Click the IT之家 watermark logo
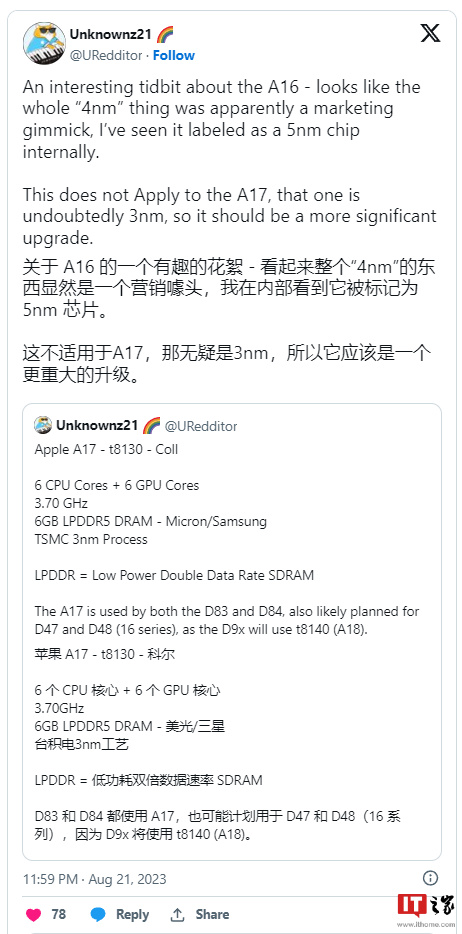This screenshot has height=934, width=462. click(x=426, y=910)
